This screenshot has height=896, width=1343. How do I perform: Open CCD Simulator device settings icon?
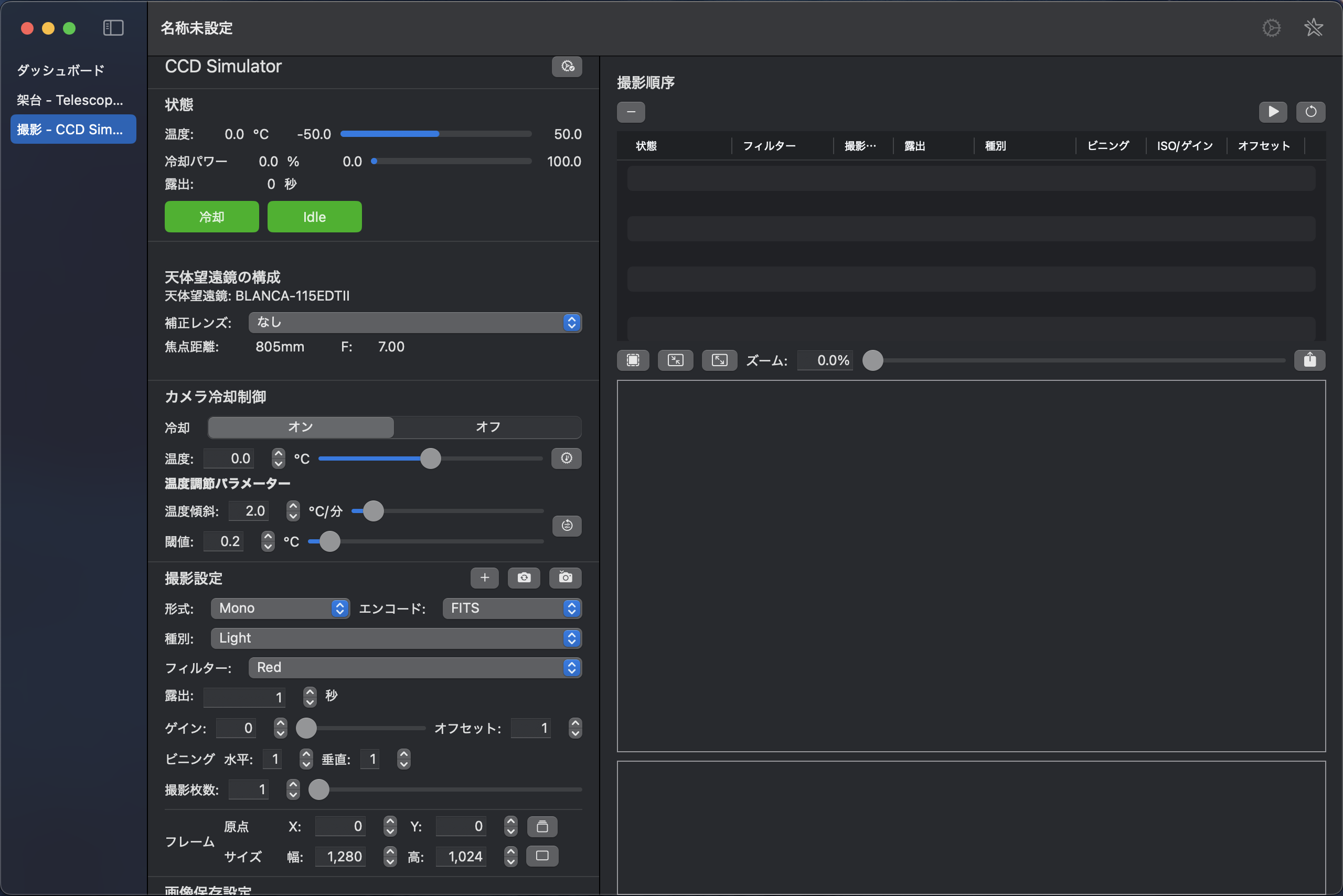pyautogui.click(x=567, y=66)
